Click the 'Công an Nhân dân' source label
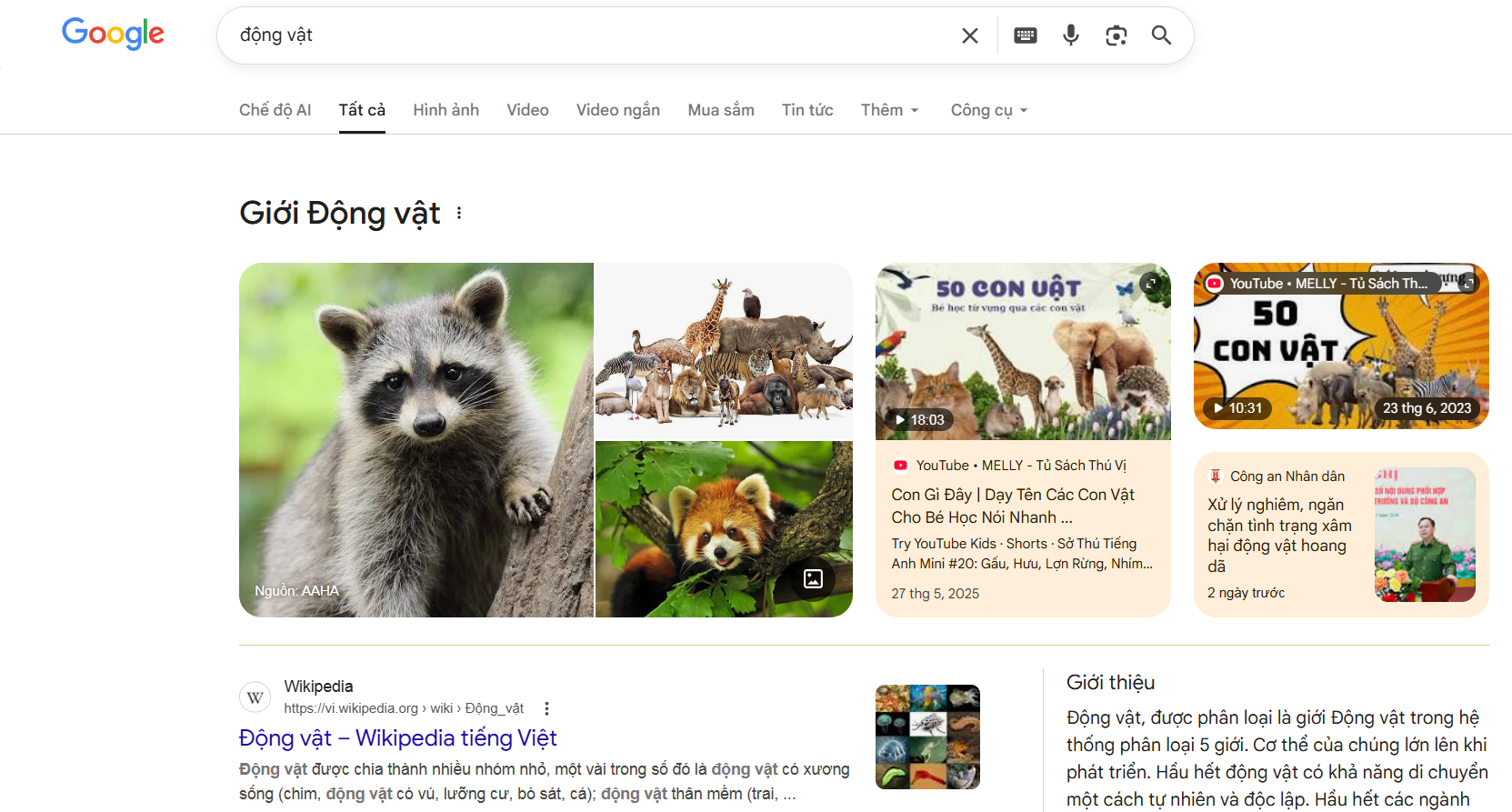The width and height of the screenshot is (1512, 812). point(1287,476)
